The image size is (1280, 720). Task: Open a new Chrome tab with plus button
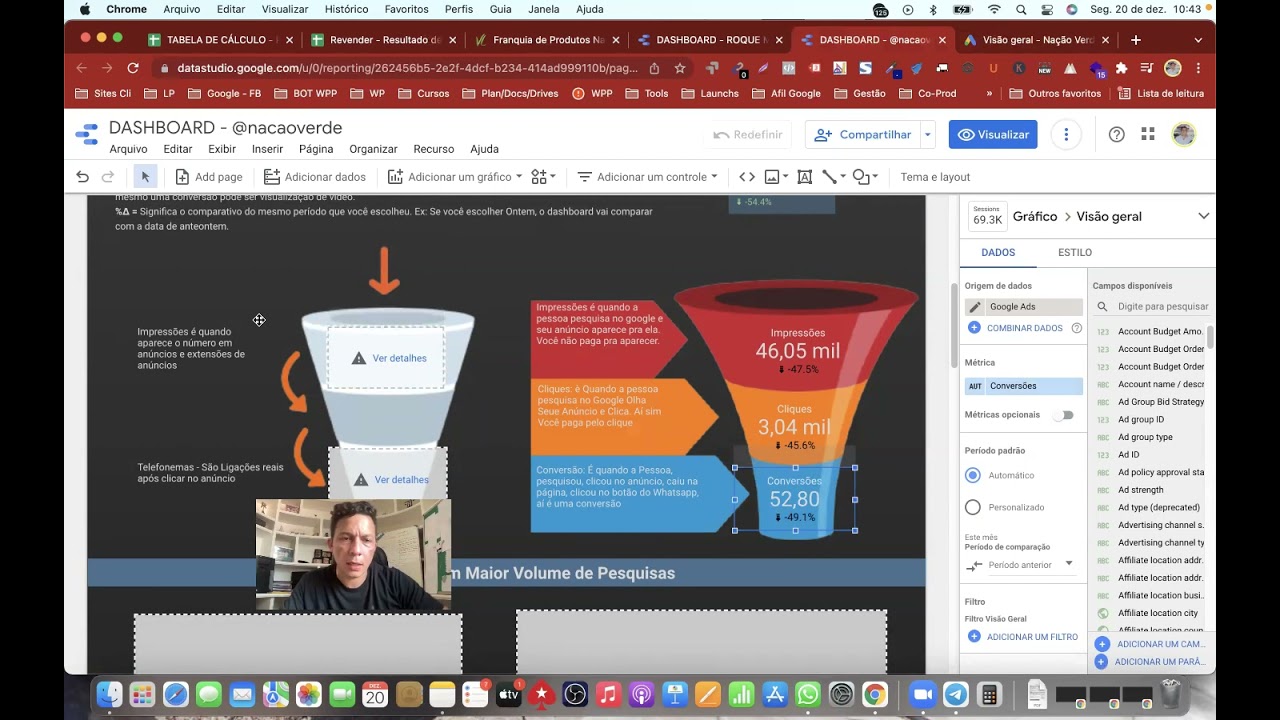[1136, 40]
